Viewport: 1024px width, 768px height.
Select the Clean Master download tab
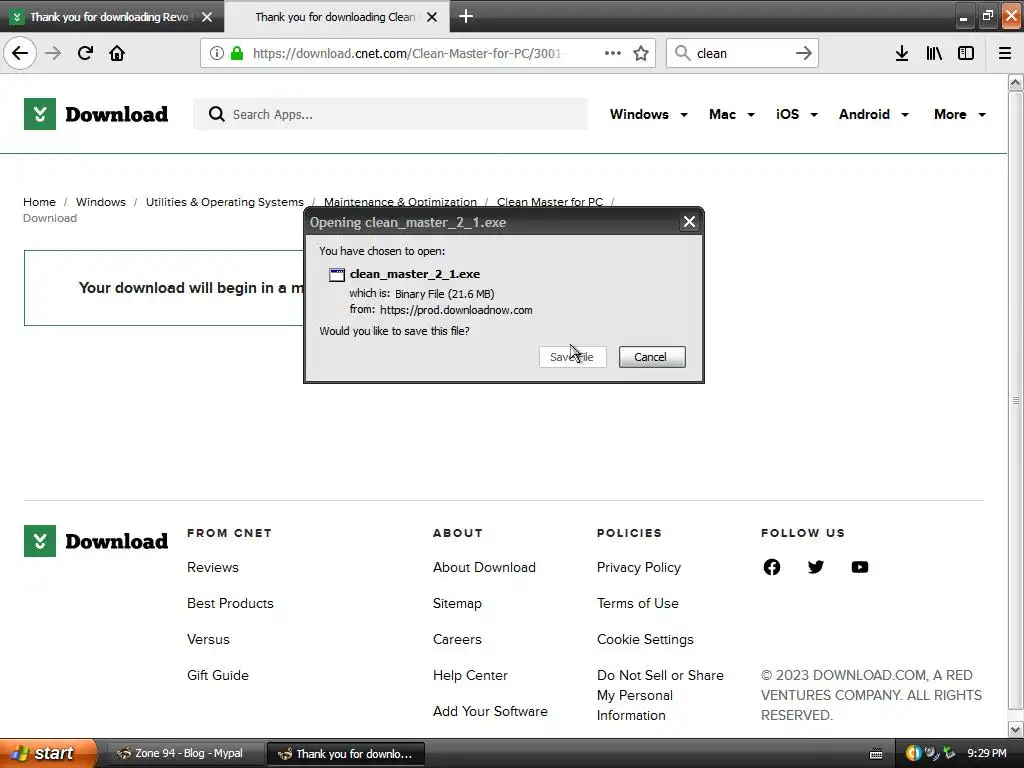(336, 17)
